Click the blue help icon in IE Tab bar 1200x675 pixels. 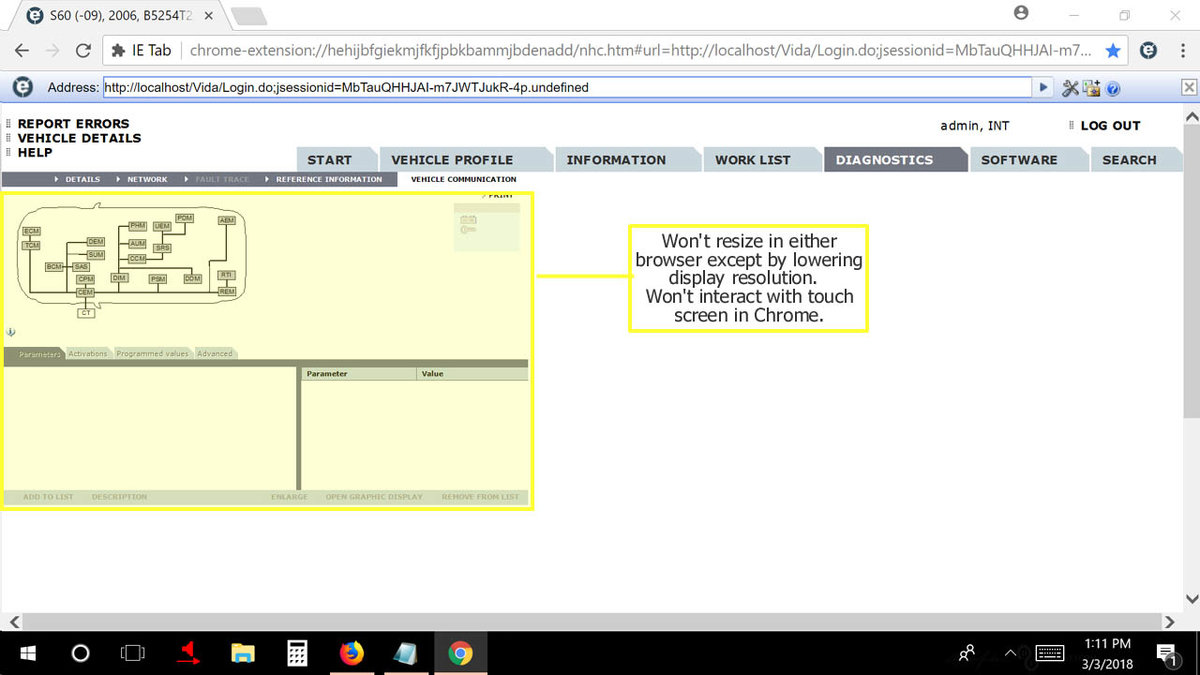click(x=1113, y=88)
